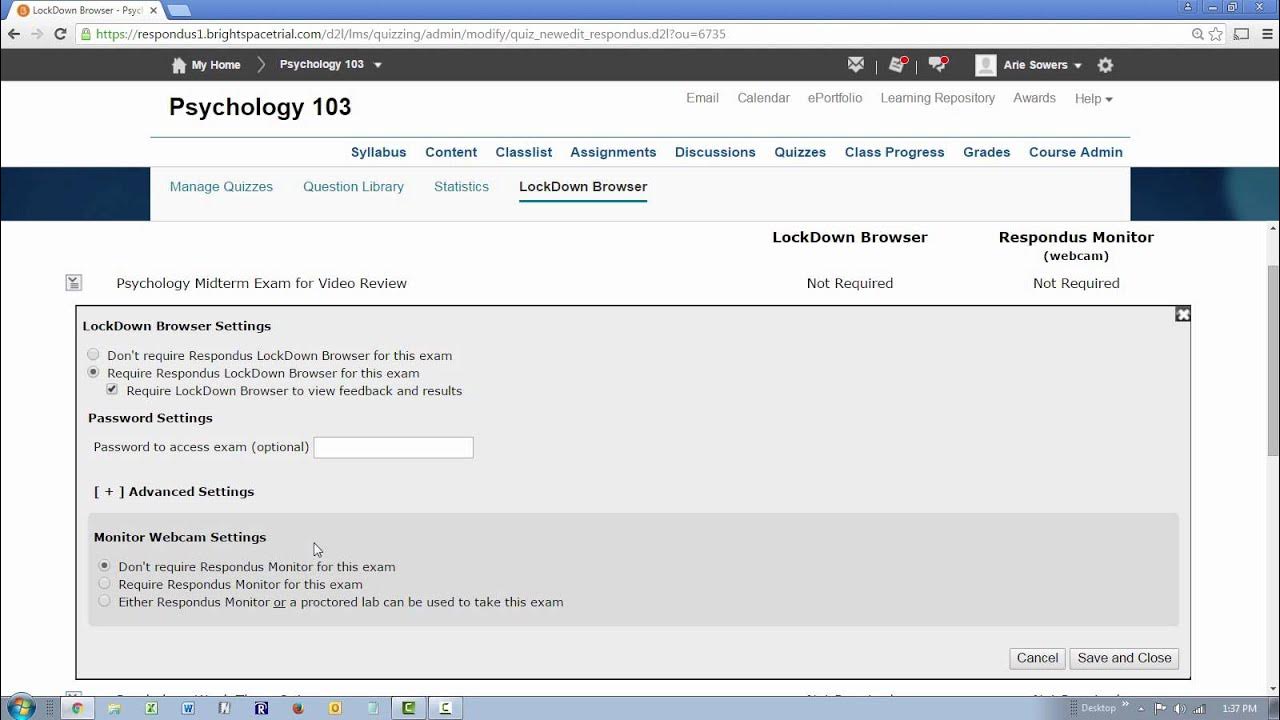
Task: Click Action Center flag icon in tray
Action: [1160, 708]
